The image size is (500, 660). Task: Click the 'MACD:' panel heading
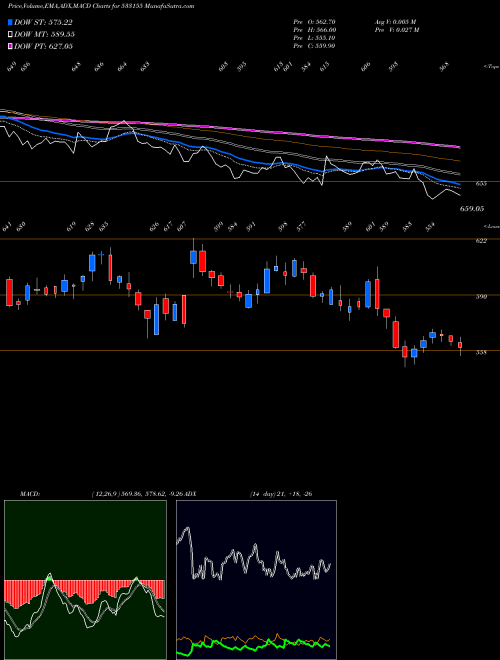[30, 494]
